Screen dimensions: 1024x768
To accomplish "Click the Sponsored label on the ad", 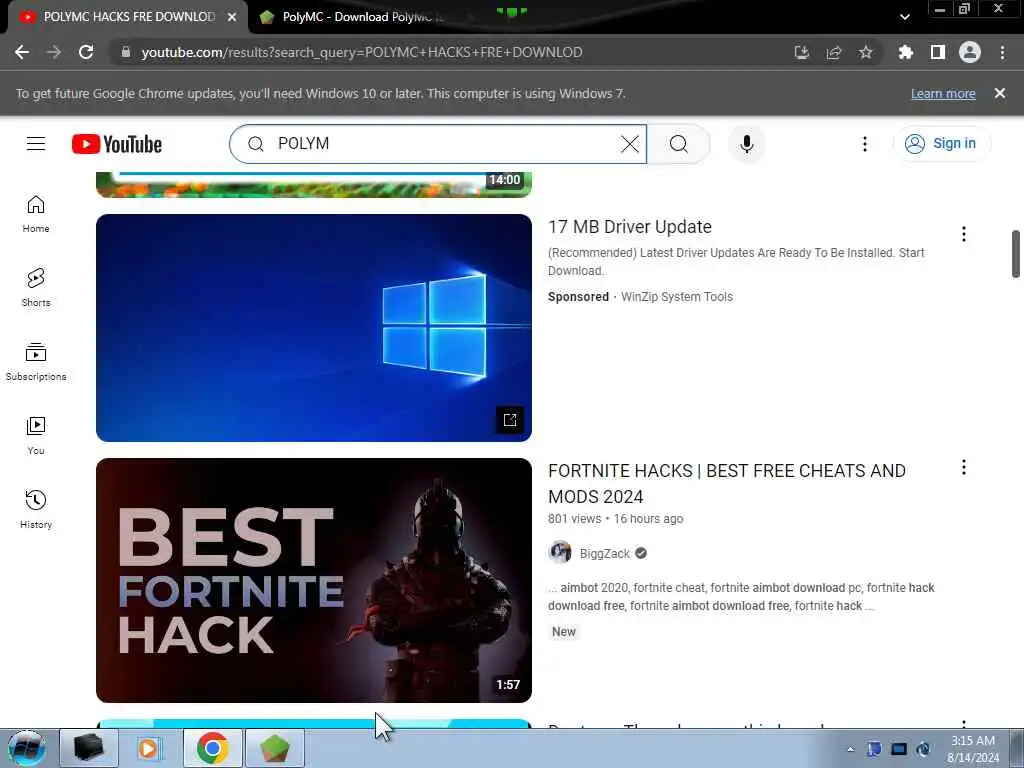I will click(x=578, y=296).
